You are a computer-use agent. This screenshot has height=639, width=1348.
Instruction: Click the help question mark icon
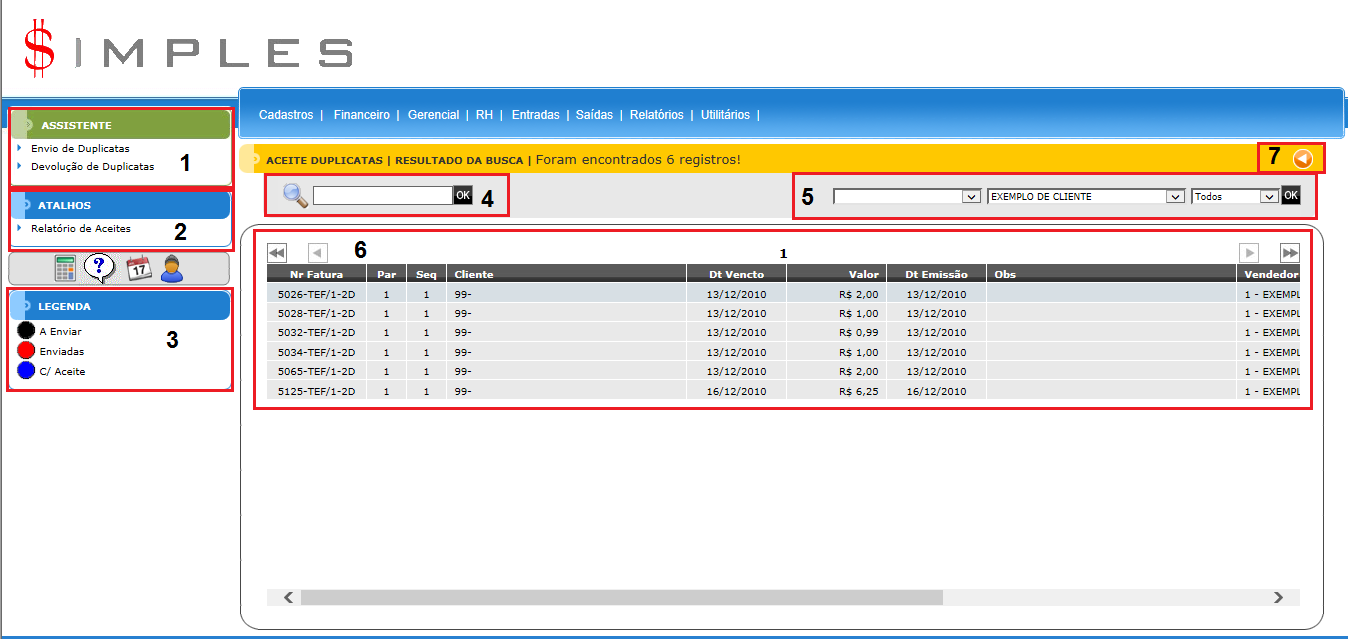click(x=97, y=268)
